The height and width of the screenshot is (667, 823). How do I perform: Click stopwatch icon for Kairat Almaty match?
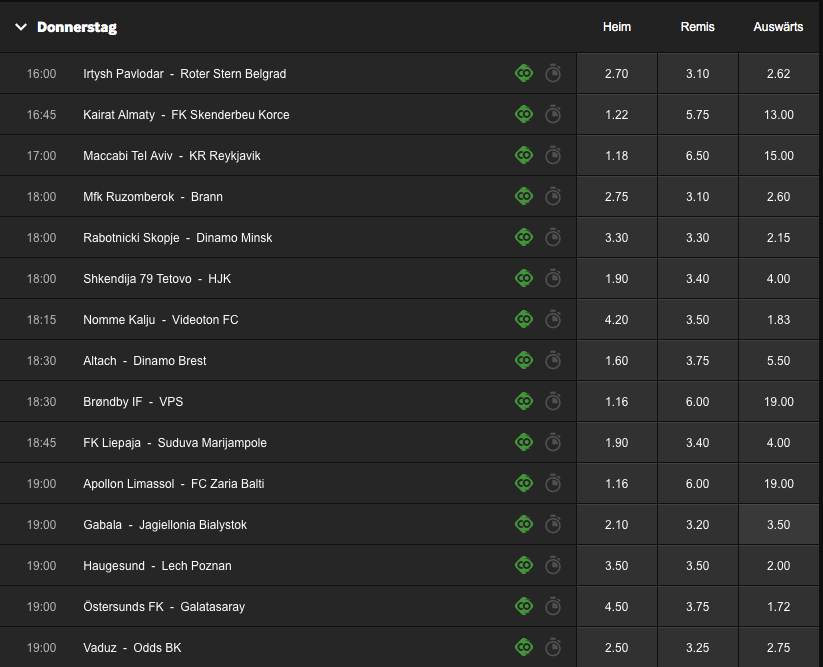(553, 114)
